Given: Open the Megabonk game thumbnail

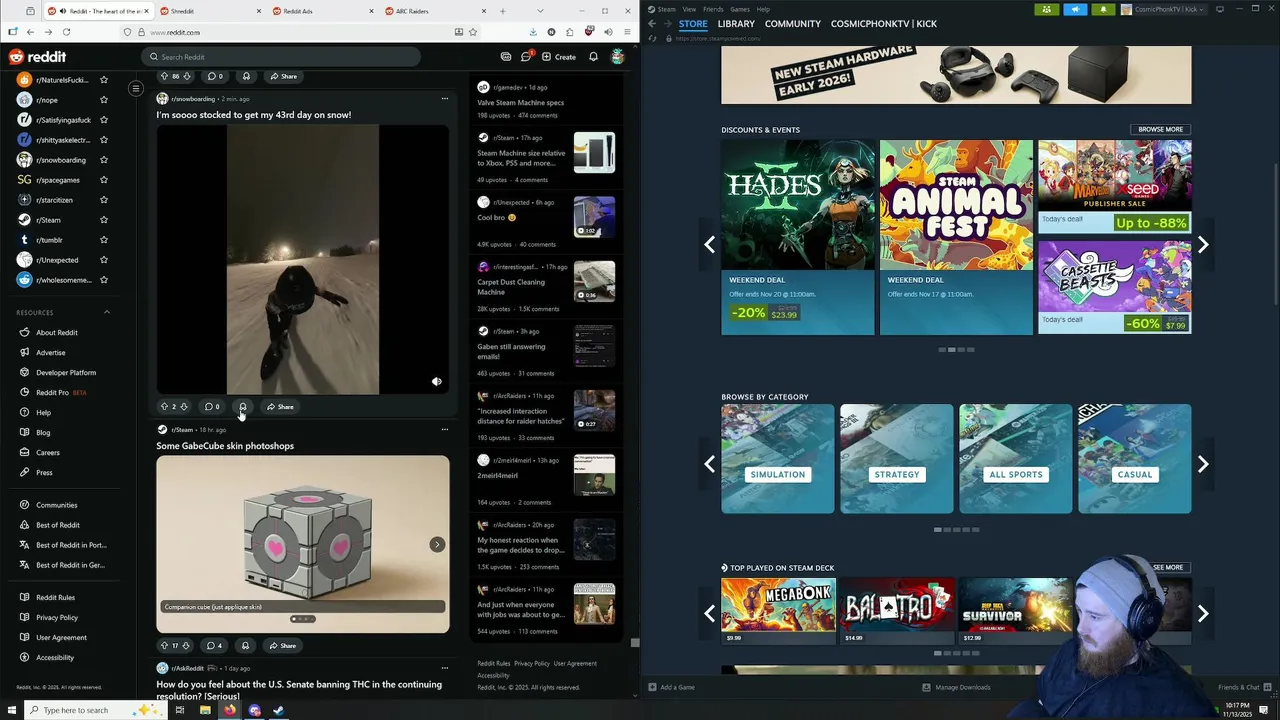Looking at the screenshot, I should tap(778, 610).
